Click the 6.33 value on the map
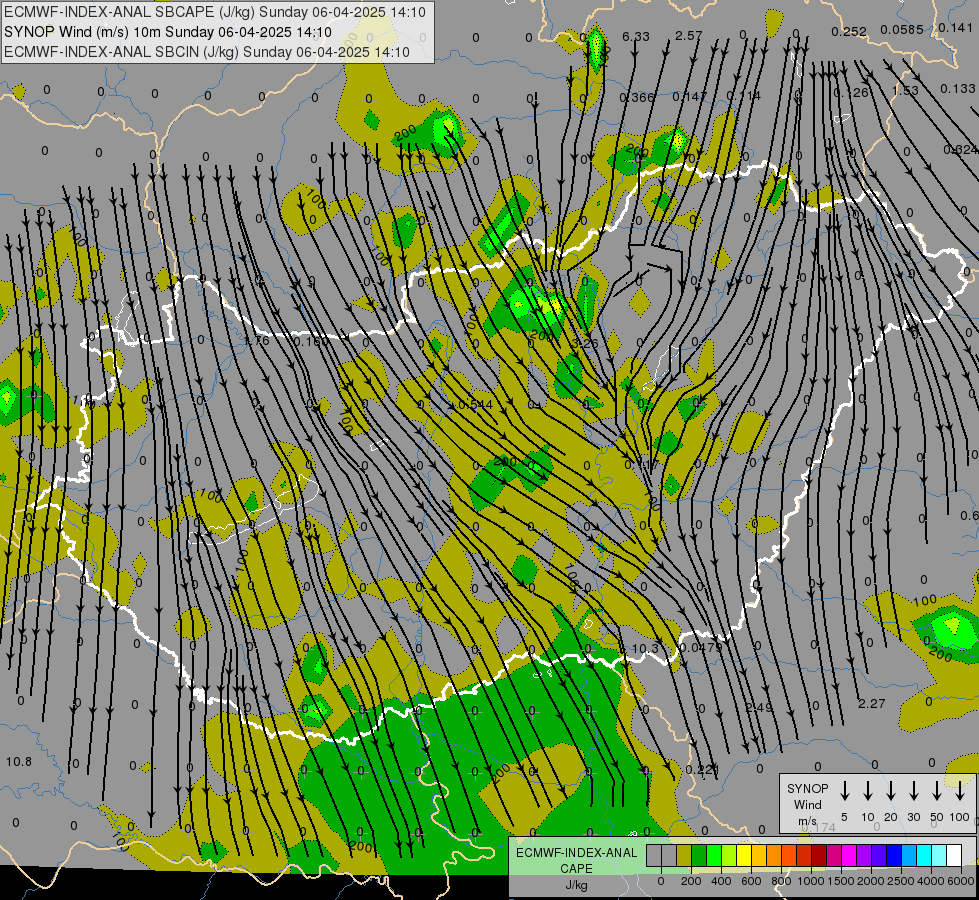Screen dimensions: 979x900 (636, 37)
